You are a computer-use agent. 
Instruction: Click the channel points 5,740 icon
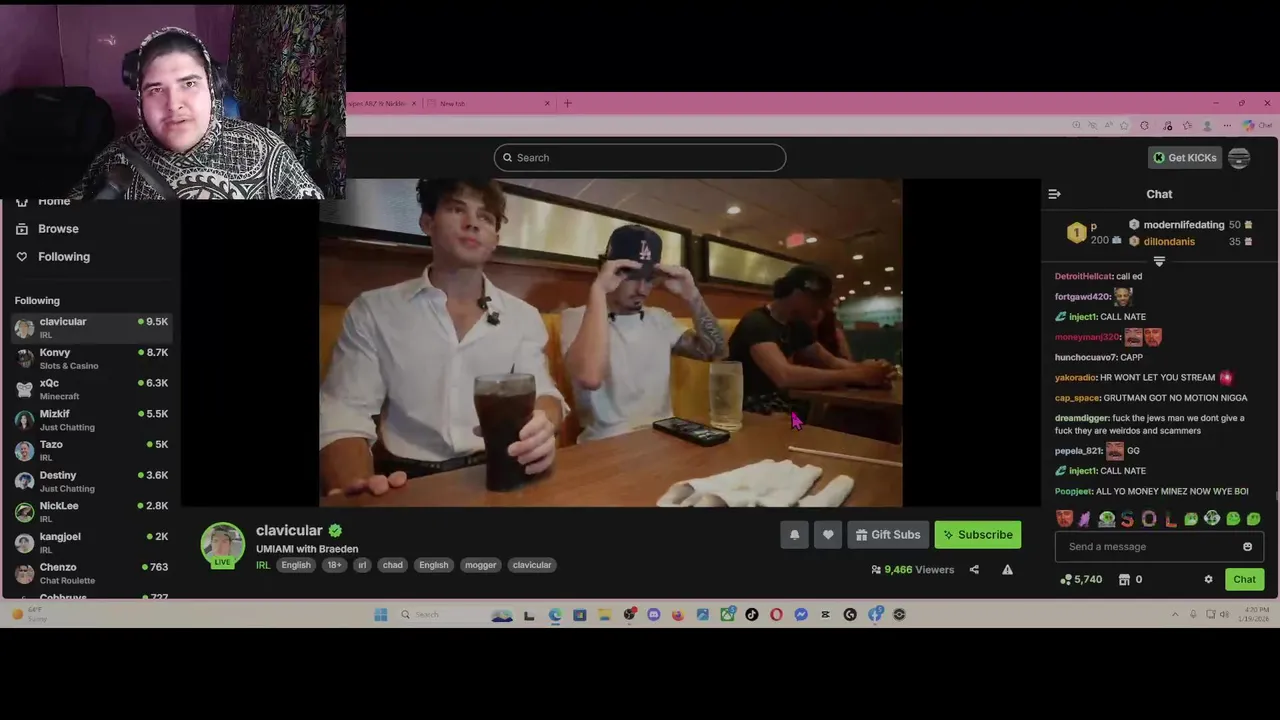[x=1067, y=580]
